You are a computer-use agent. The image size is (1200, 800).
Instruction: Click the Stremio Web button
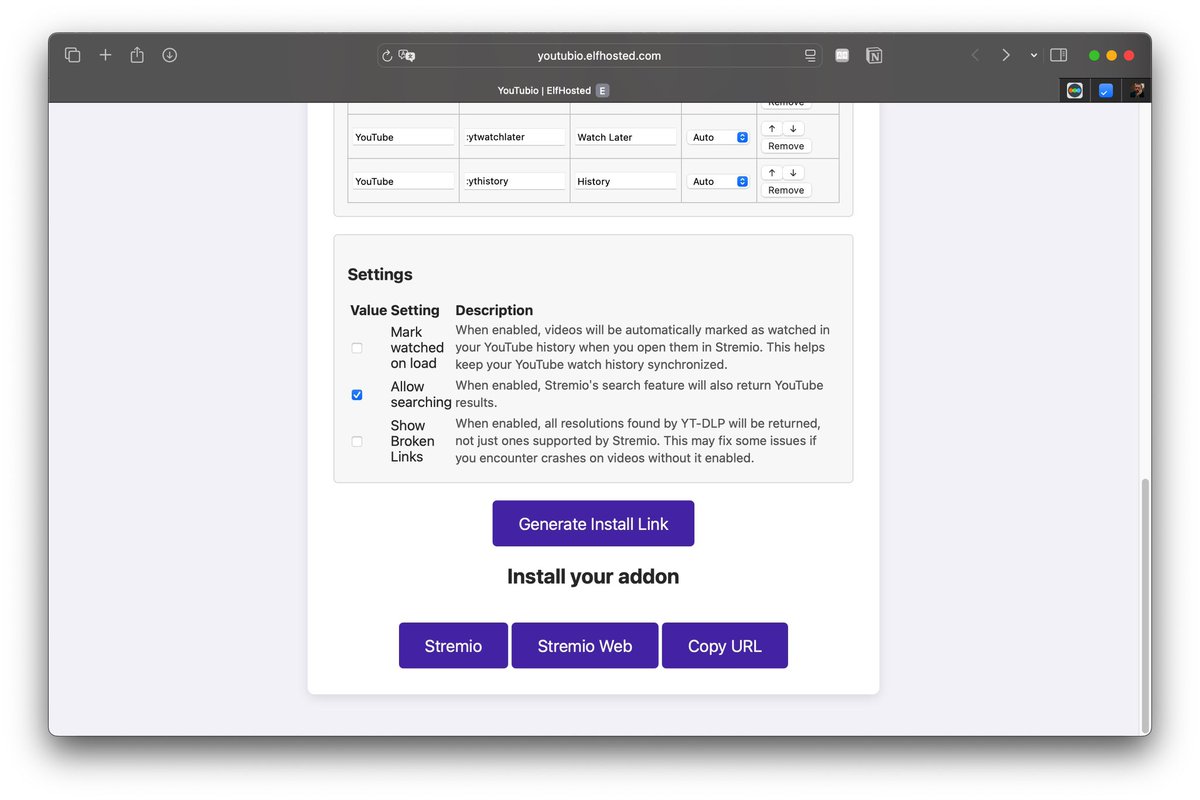point(585,645)
